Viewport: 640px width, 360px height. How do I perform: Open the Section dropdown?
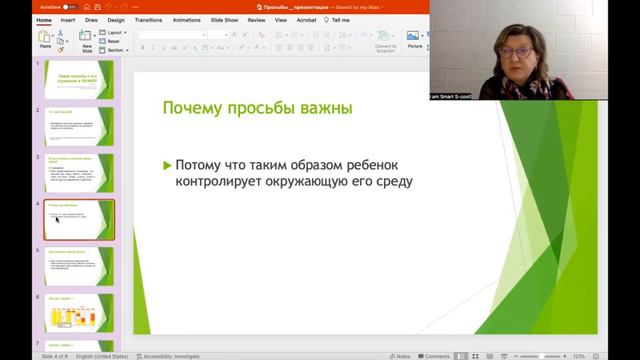pos(114,50)
